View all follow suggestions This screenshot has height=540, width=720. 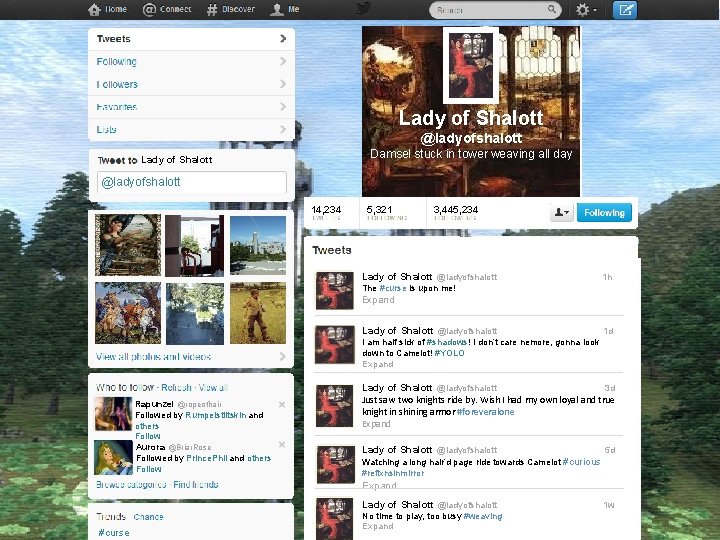pos(213,388)
